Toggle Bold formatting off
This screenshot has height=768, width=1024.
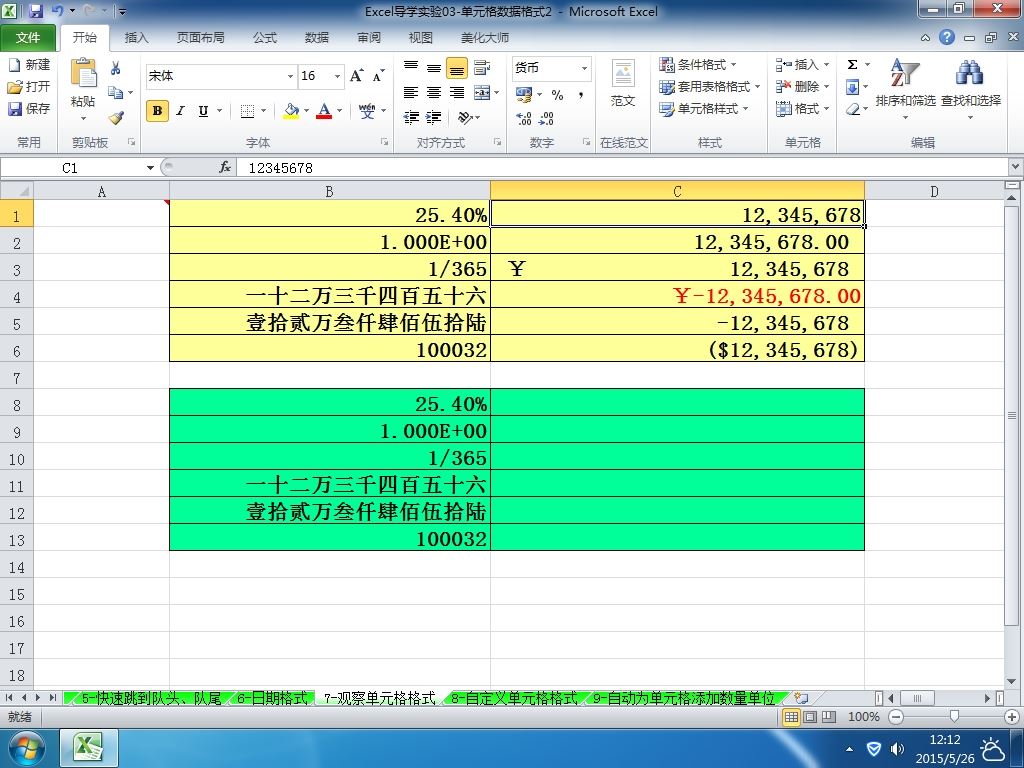tap(157, 111)
